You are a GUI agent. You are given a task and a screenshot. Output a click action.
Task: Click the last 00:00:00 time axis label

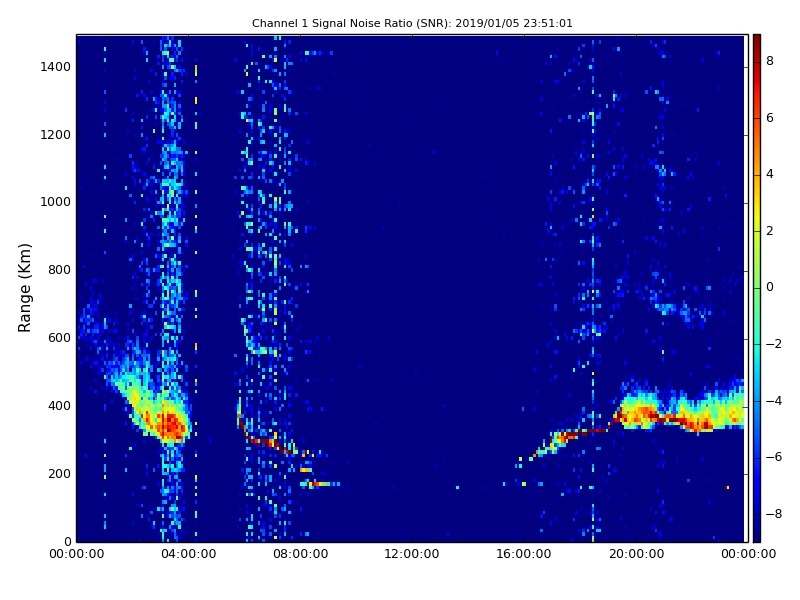click(x=748, y=554)
